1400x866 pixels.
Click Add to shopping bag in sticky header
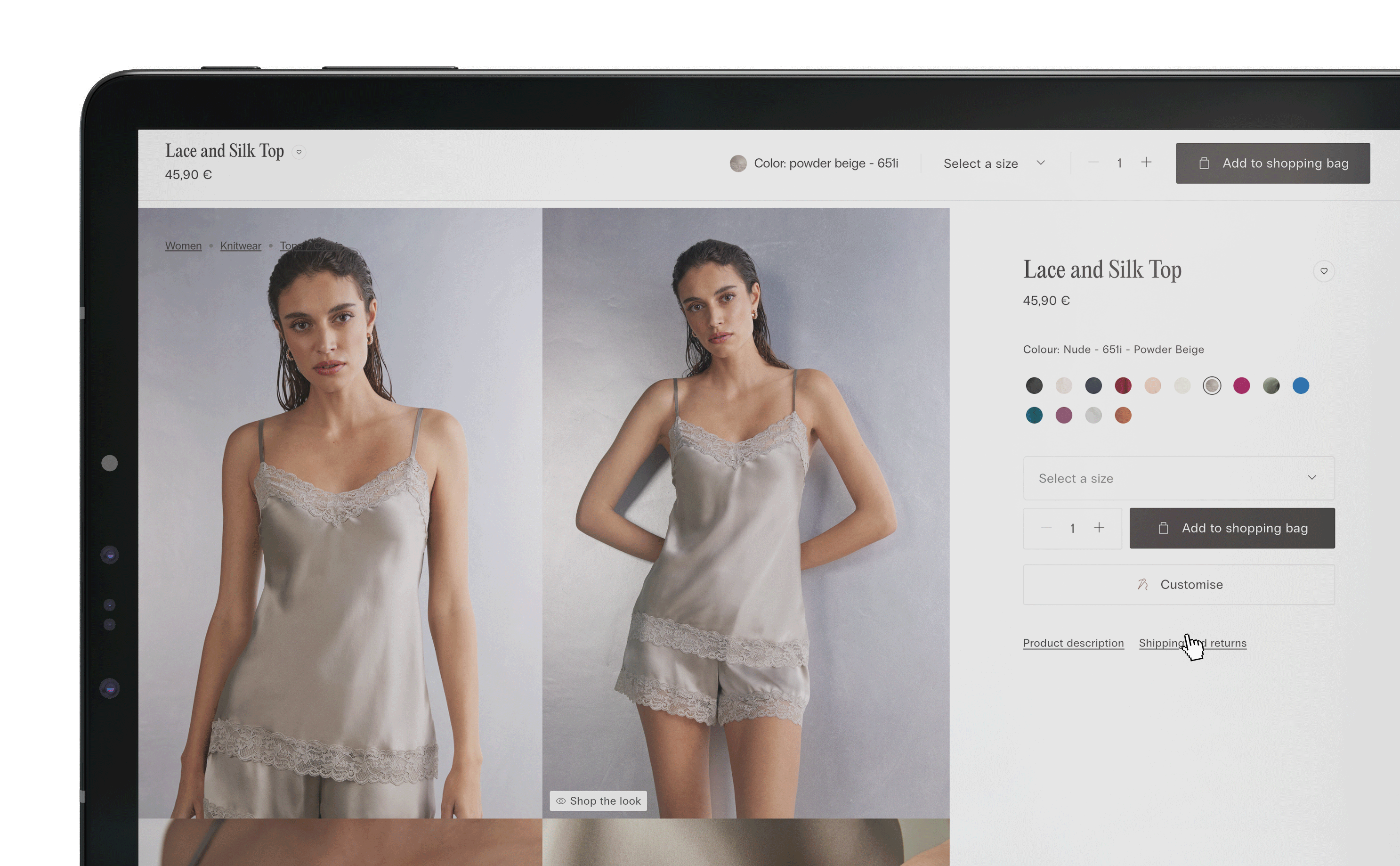[1272, 163]
